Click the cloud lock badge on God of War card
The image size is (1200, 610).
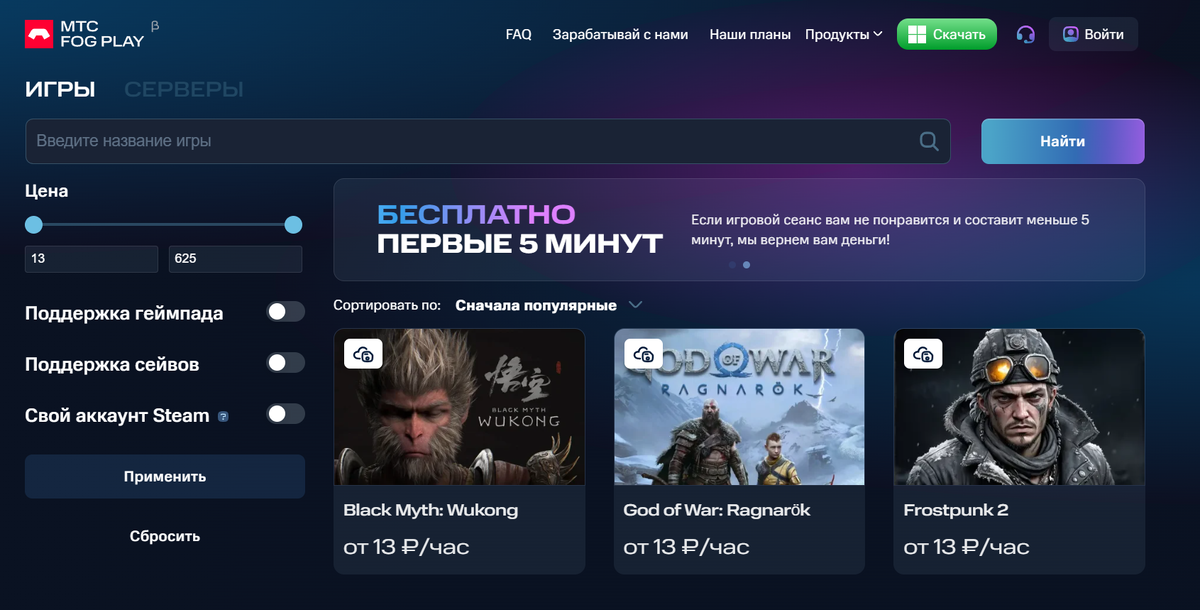644,354
